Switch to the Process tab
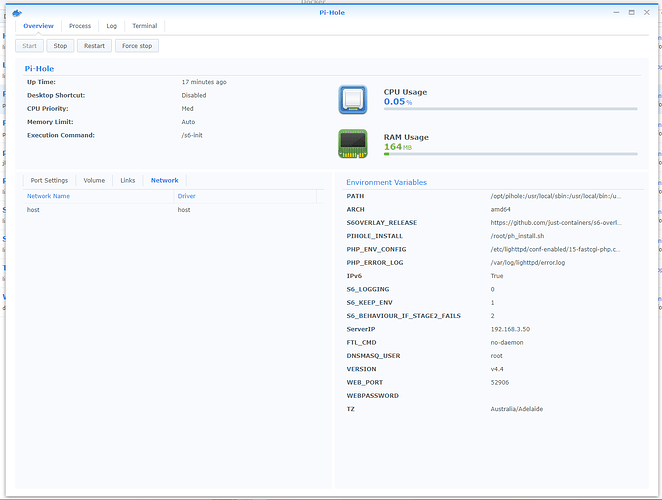 80,26
